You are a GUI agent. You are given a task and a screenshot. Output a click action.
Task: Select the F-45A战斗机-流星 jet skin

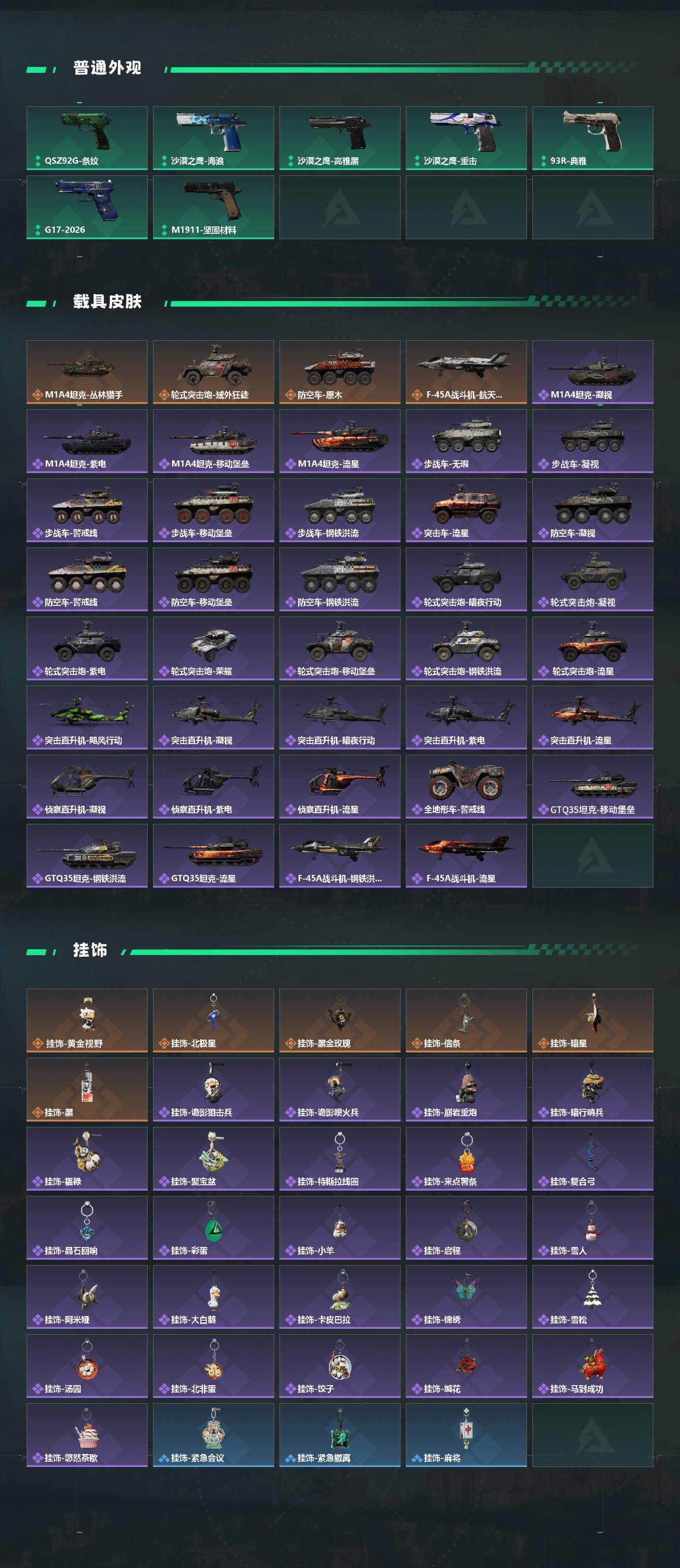[x=466, y=855]
